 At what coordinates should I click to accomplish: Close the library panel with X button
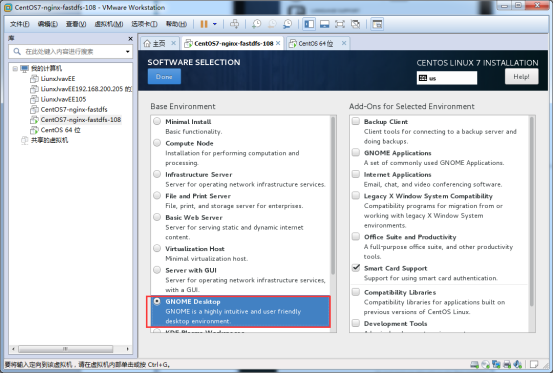point(130,38)
